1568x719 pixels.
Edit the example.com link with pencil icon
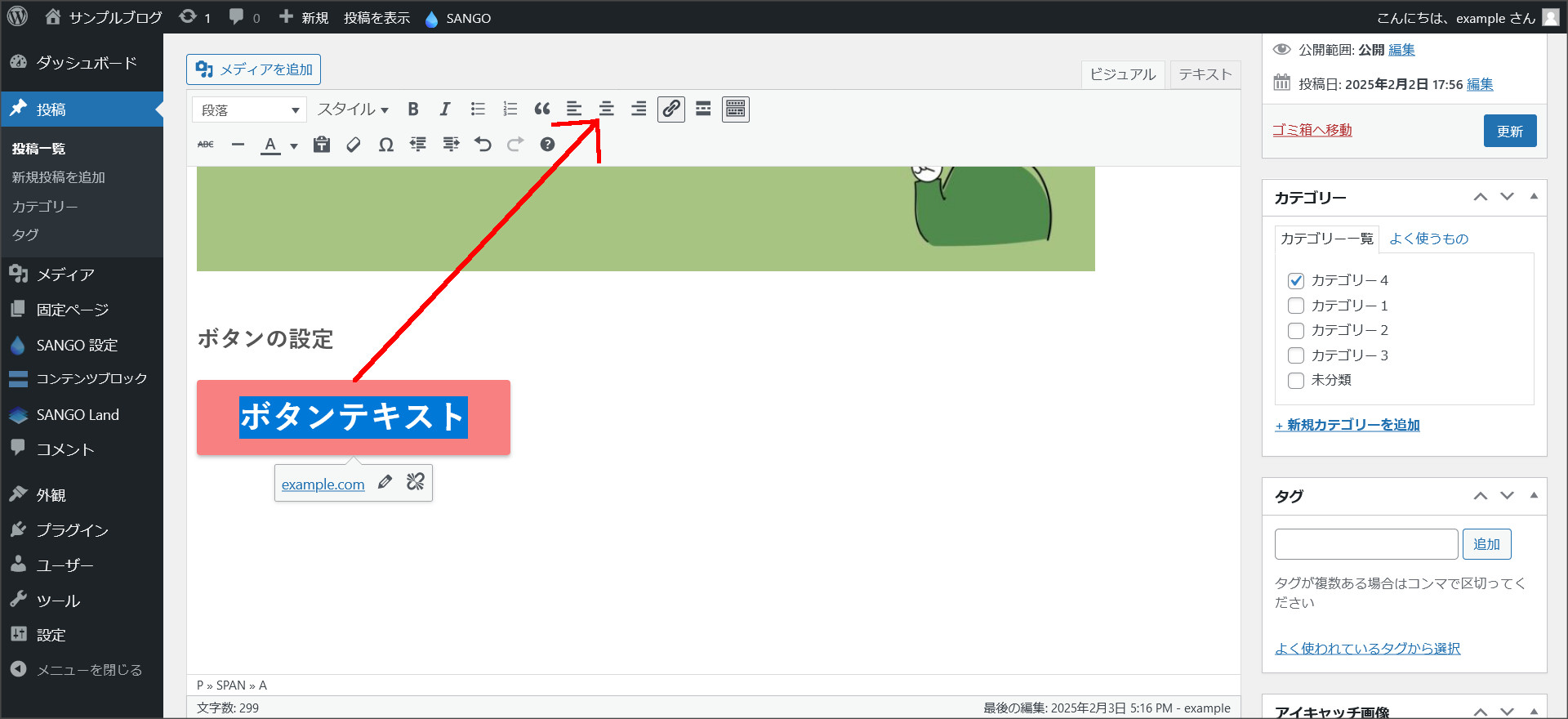pos(385,482)
